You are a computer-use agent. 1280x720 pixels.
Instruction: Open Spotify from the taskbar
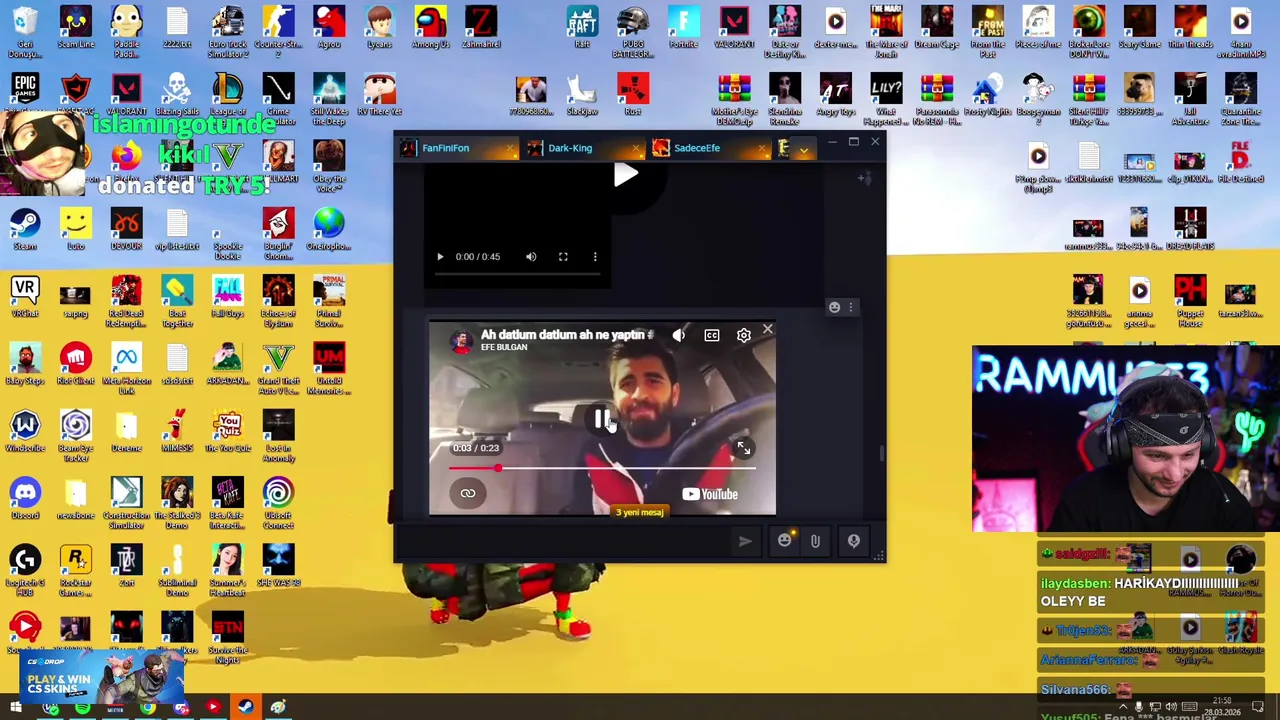(82, 709)
